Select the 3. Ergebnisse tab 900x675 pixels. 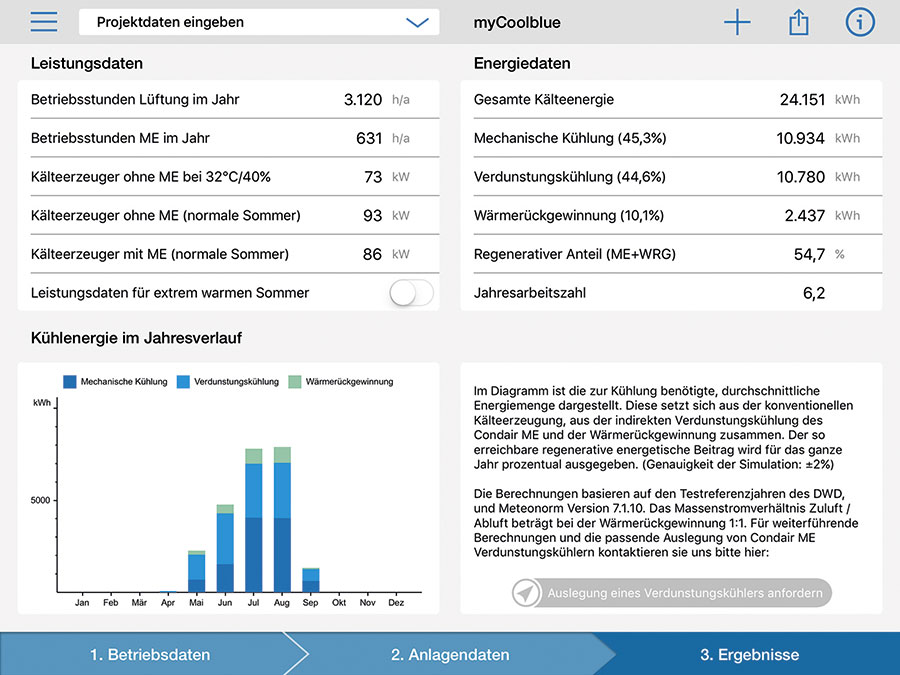click(749, 654)
